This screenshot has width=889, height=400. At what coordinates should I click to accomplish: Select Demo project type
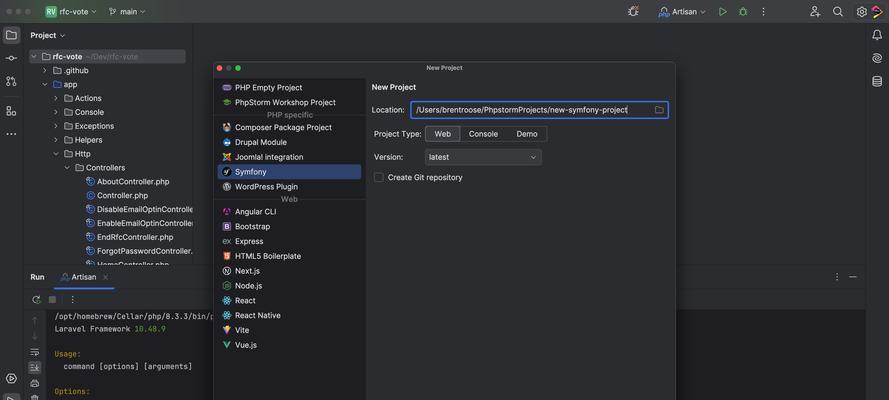point(527,134)
